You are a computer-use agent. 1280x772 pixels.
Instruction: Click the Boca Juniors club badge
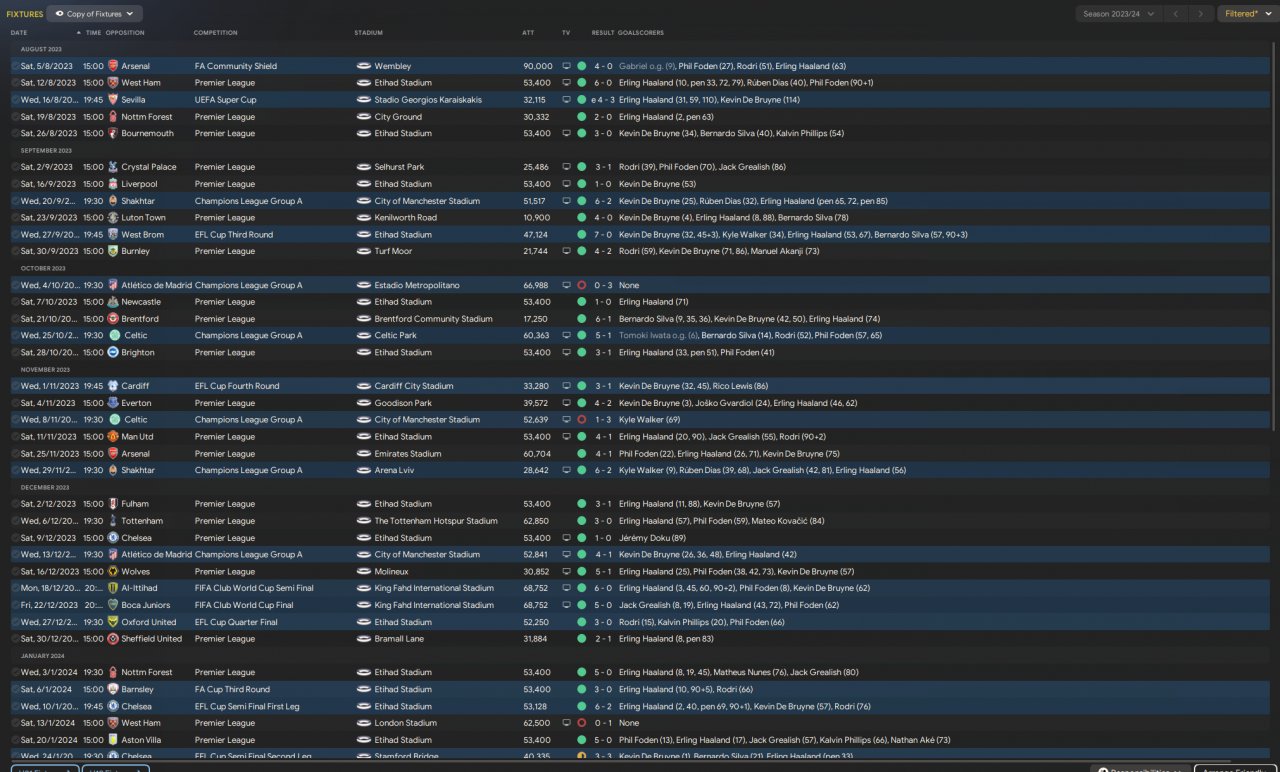pos(114,605)
